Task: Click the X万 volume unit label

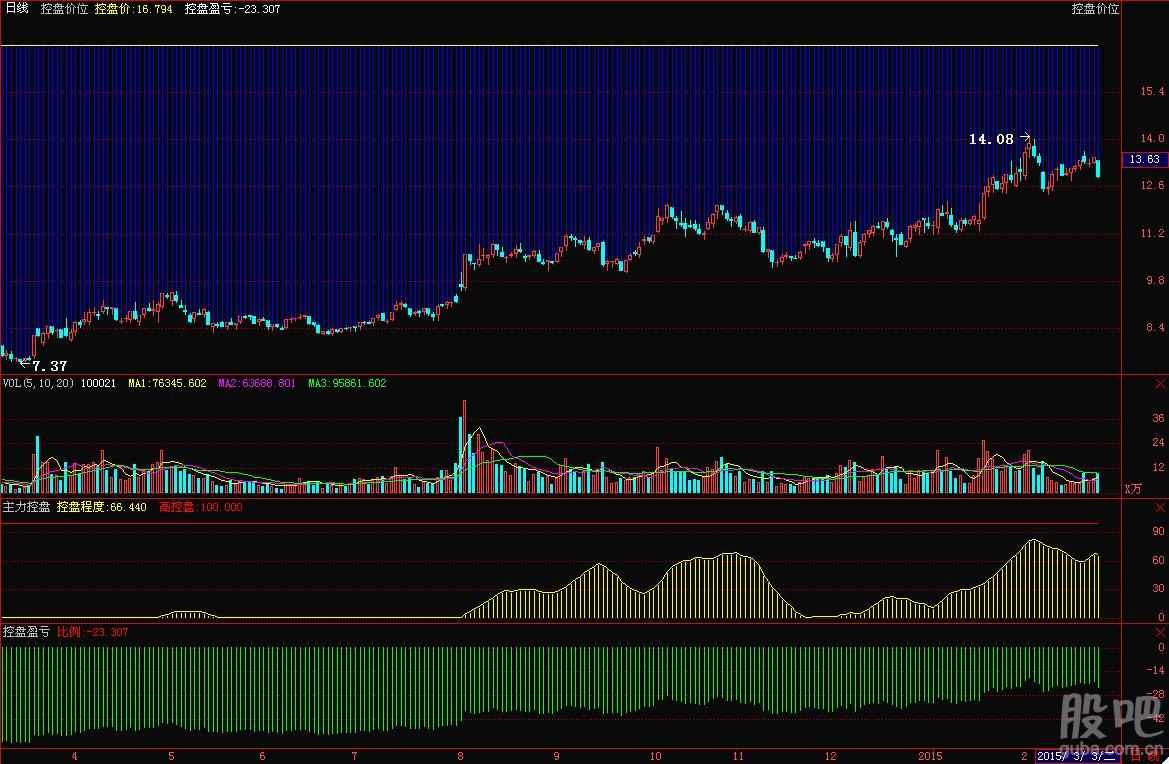Action: (x=1132, y=489)
